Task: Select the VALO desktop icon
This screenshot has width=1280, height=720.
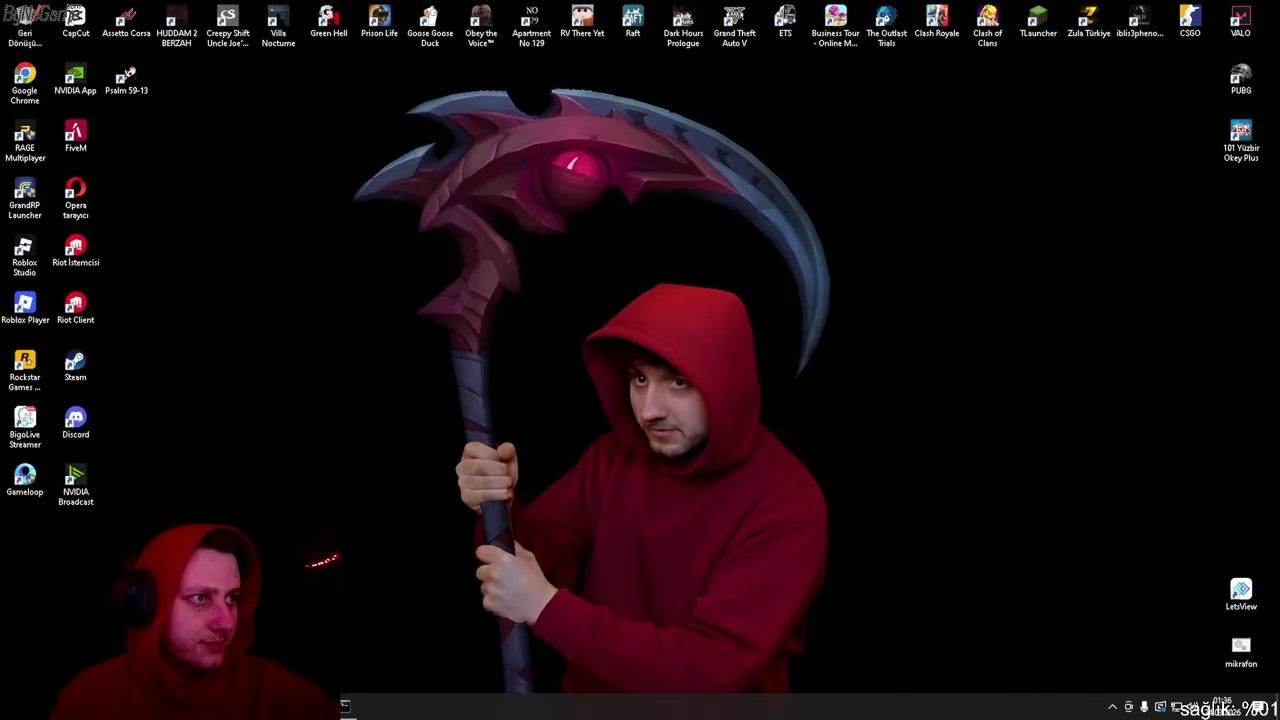Action: tap(1240, 22)
